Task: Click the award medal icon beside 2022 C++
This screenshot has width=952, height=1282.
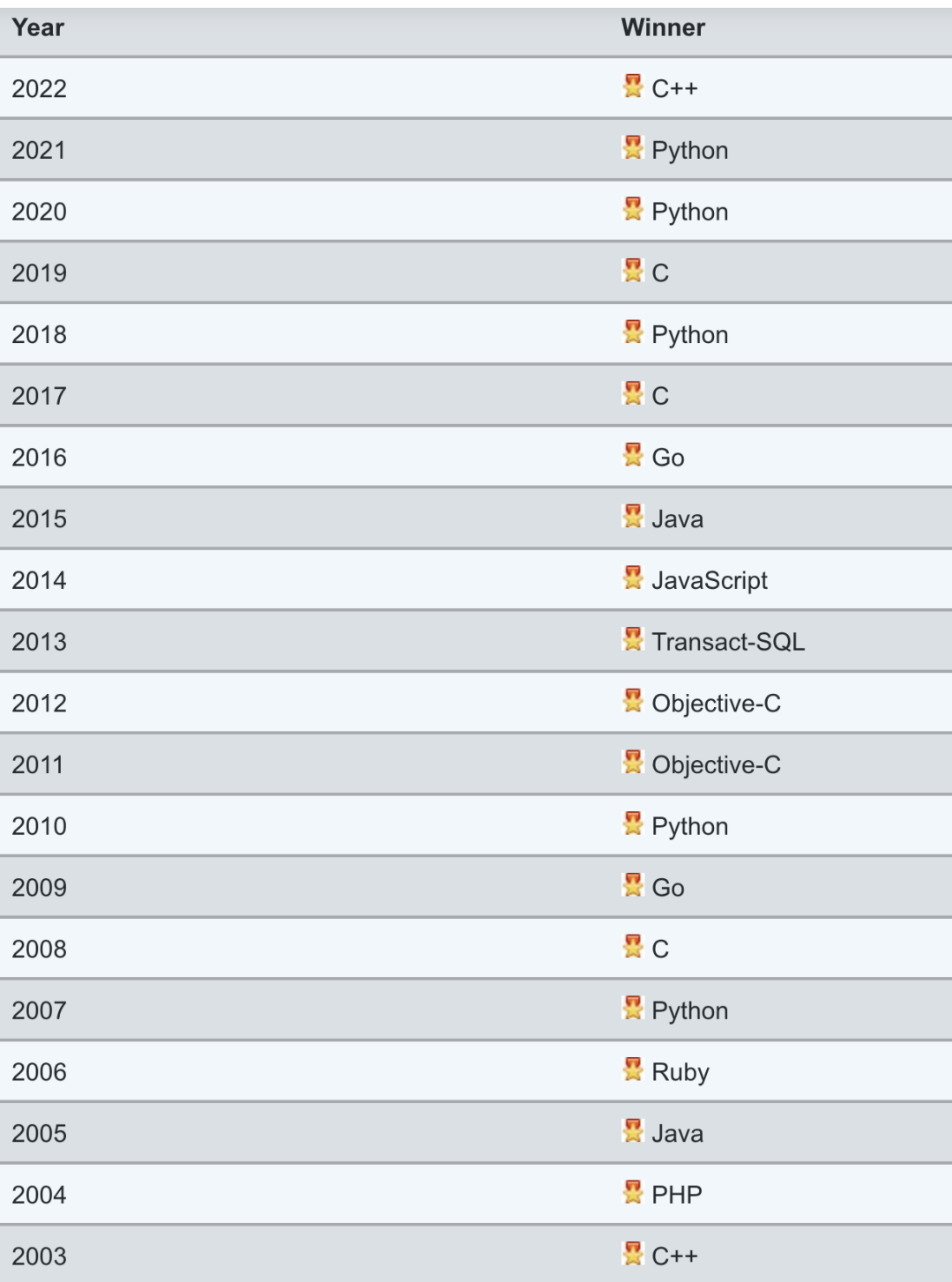Action: click(633, 86)
